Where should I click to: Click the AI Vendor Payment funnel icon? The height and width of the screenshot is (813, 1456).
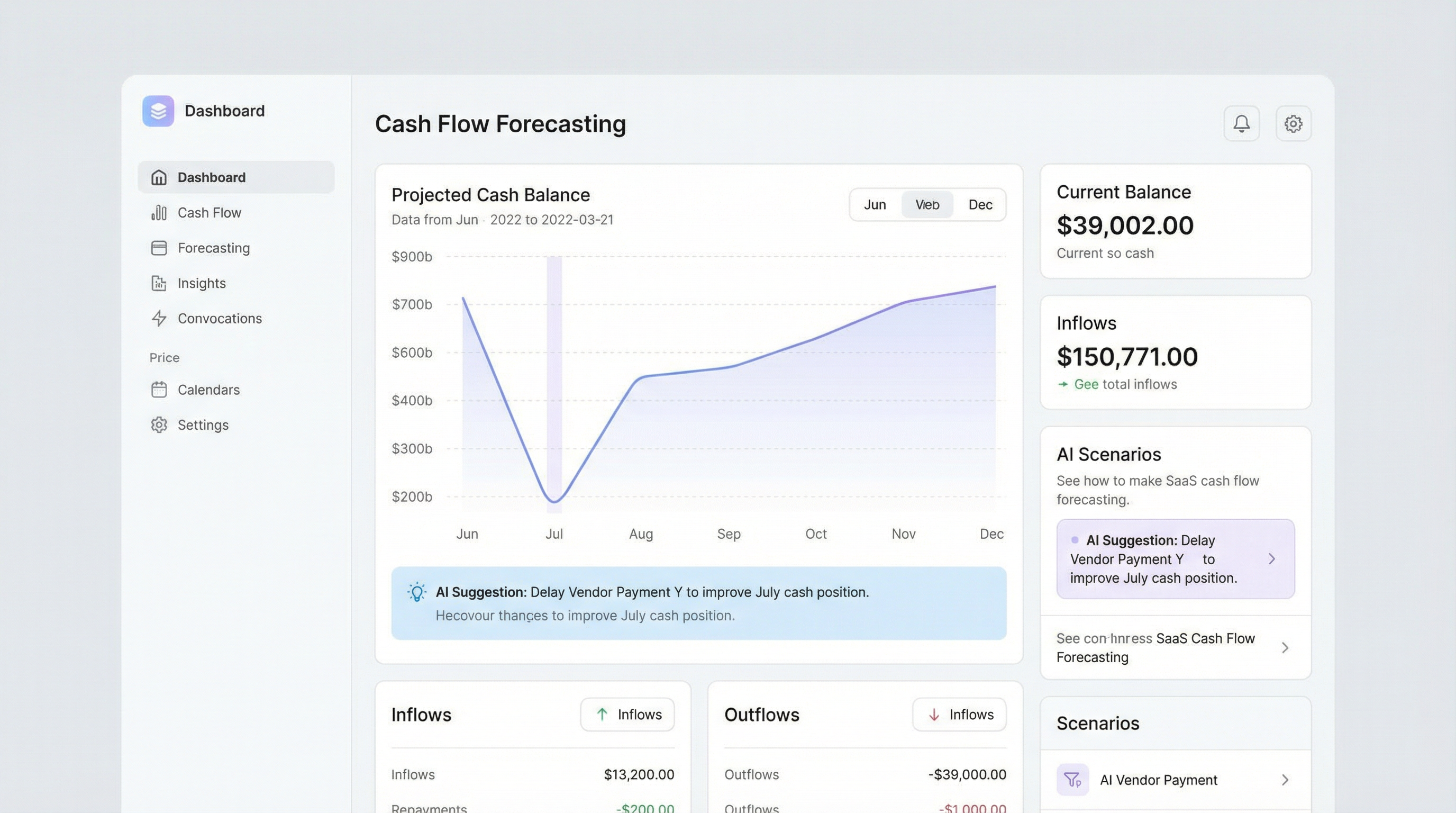tap(1072, 780)
